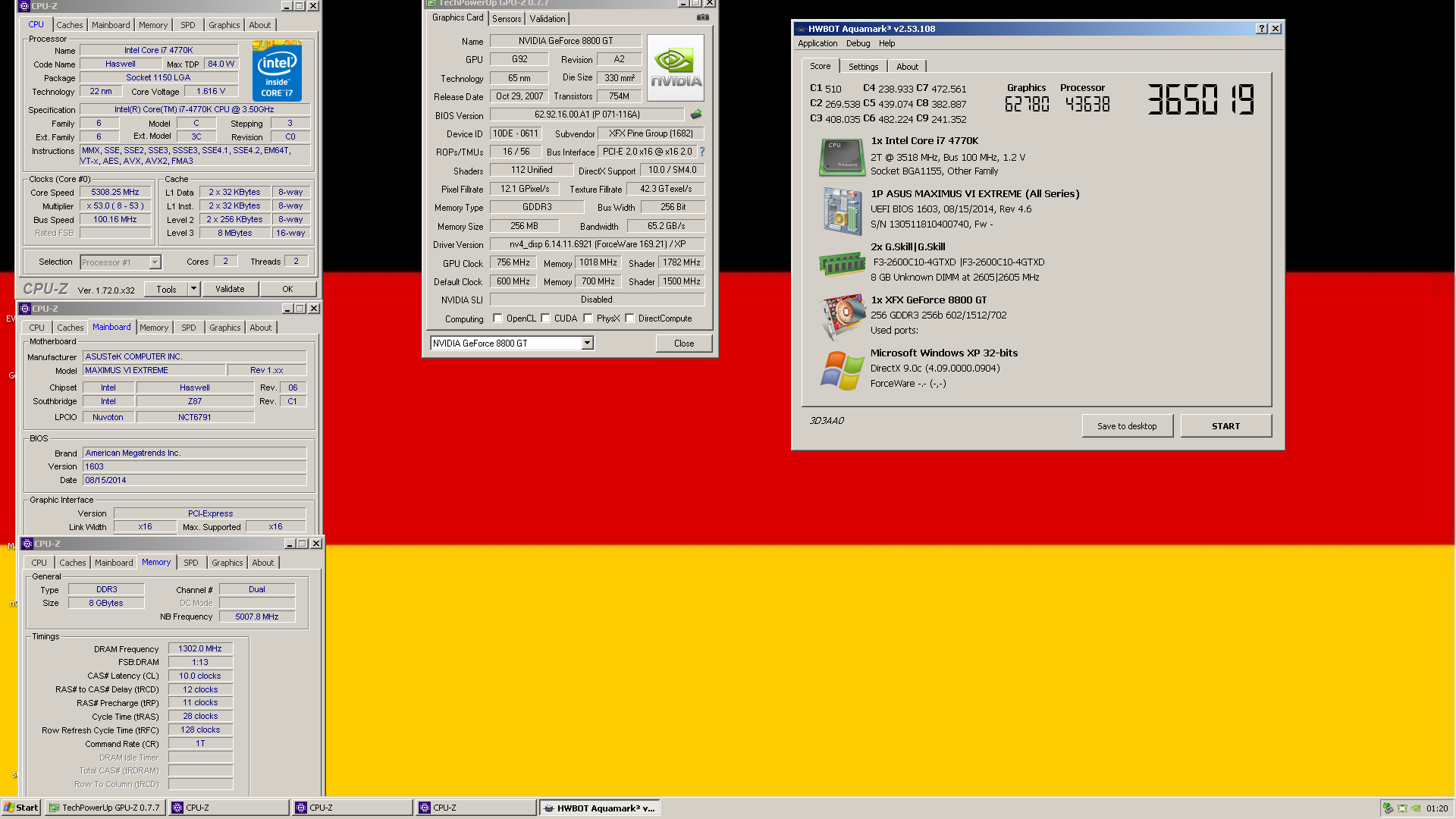Click the BIOS Version field in GPU-Z
The width and height of the screenshot is (1456, 819).
pyautogui.click(x=587, y=115)
